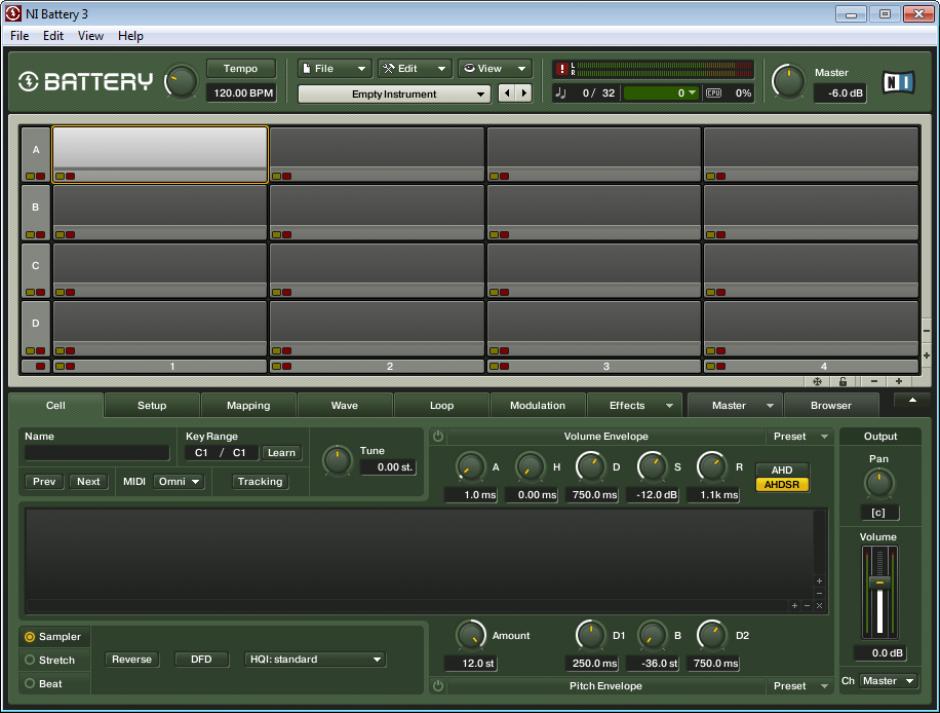Toggle the Pitch Envelope power button
The width and height of the screenshot is (940, 713).
pos(438,686)
